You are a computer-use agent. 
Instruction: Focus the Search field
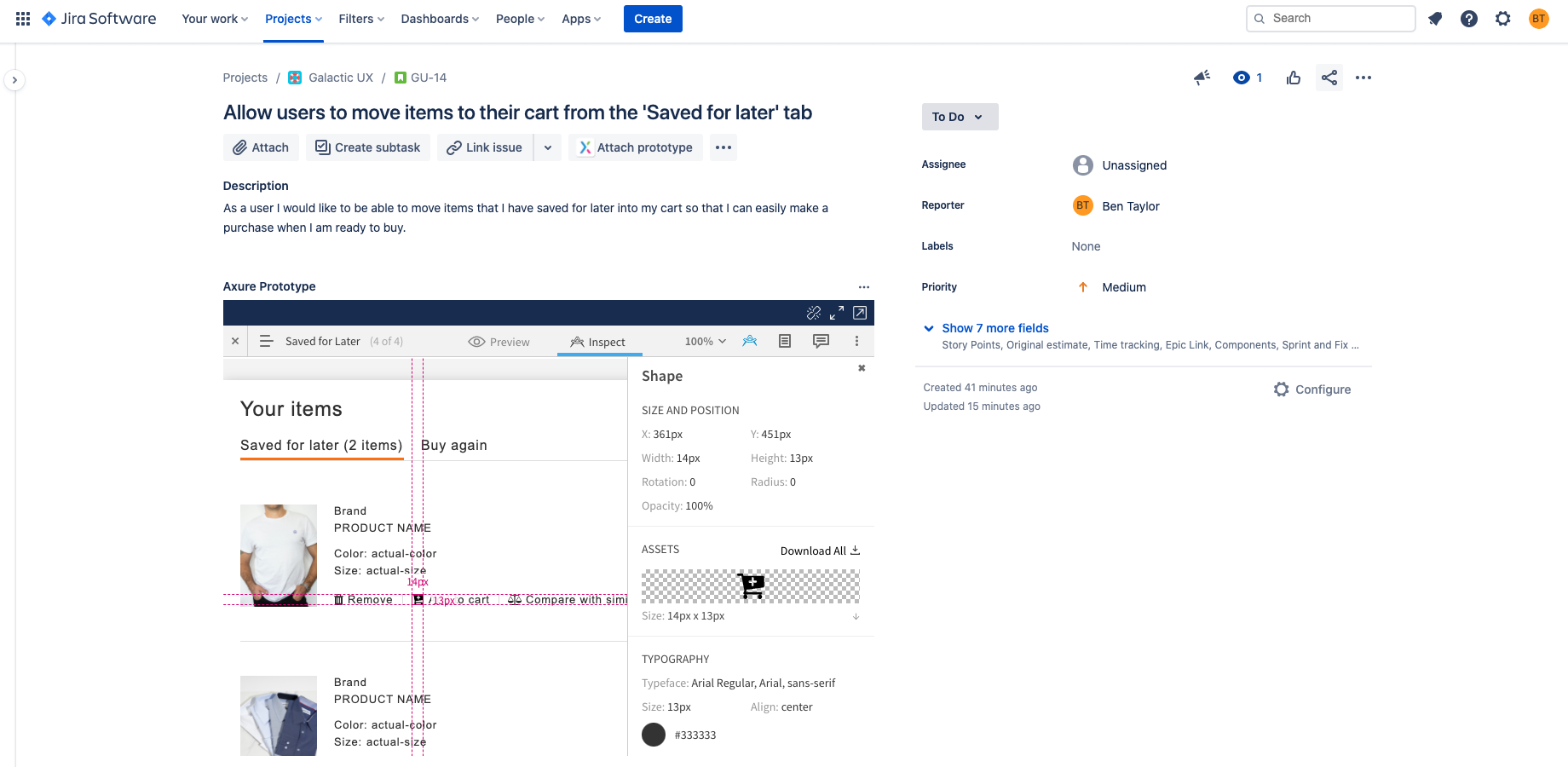(1330, 19)
